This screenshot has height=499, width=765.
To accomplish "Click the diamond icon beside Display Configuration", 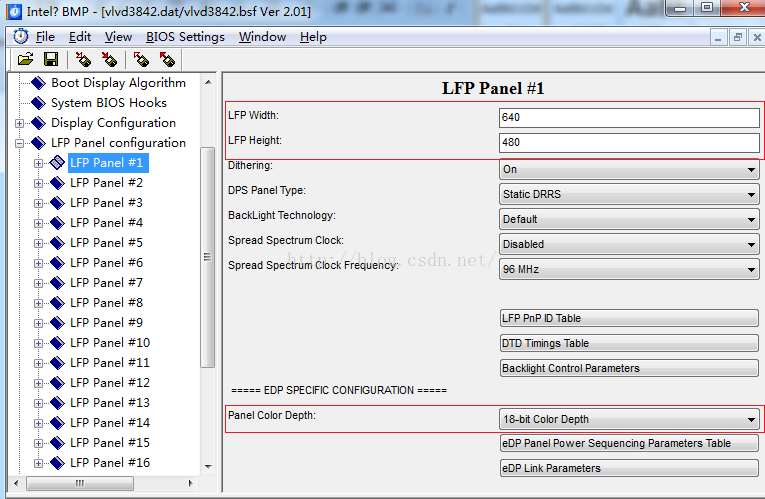I will tap(38, 123).
